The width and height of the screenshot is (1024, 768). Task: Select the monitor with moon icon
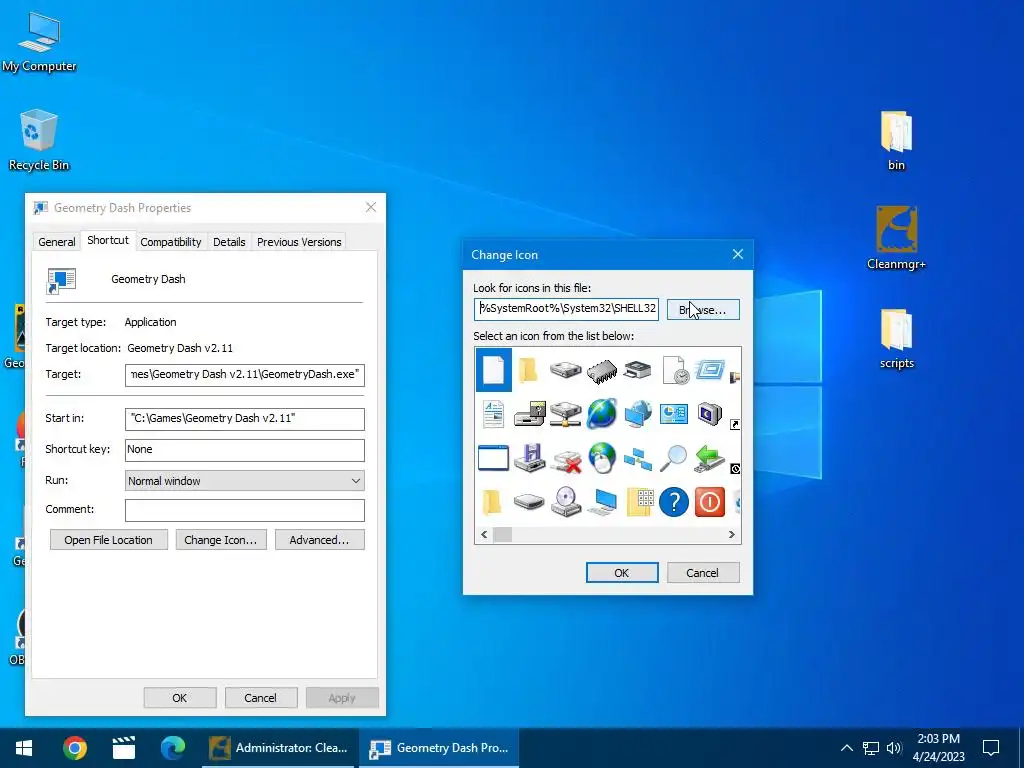point(709,414)
